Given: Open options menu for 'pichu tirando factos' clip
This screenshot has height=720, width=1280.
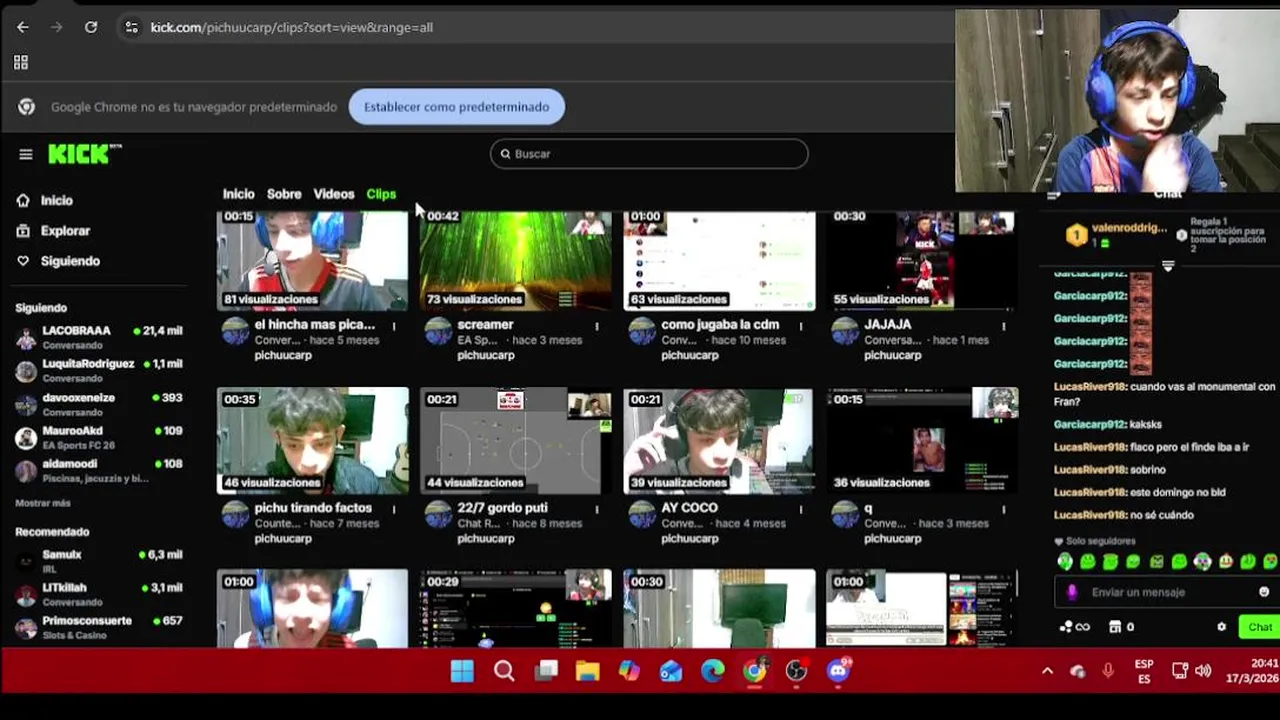Looking at the screenshot, I should pyautogui.click(x=393, y=509).
